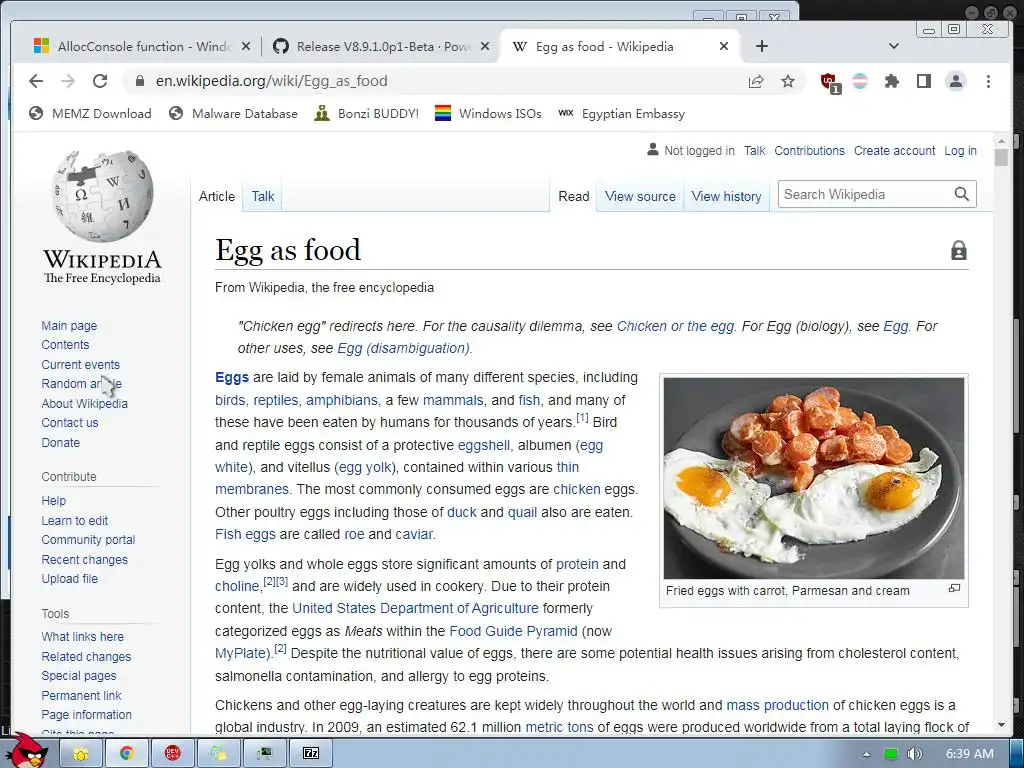
Task: Go back using the browser back arrow
Action: coord(36,81)
